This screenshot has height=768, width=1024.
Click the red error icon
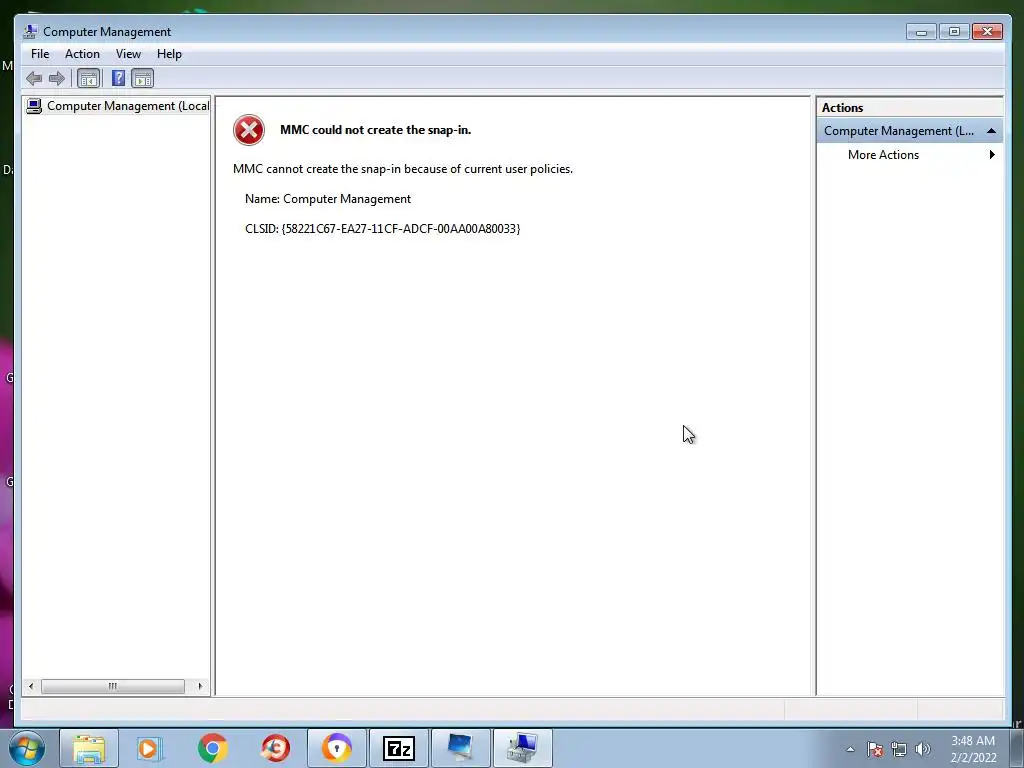pyautogui.click(x=249, y=130)
